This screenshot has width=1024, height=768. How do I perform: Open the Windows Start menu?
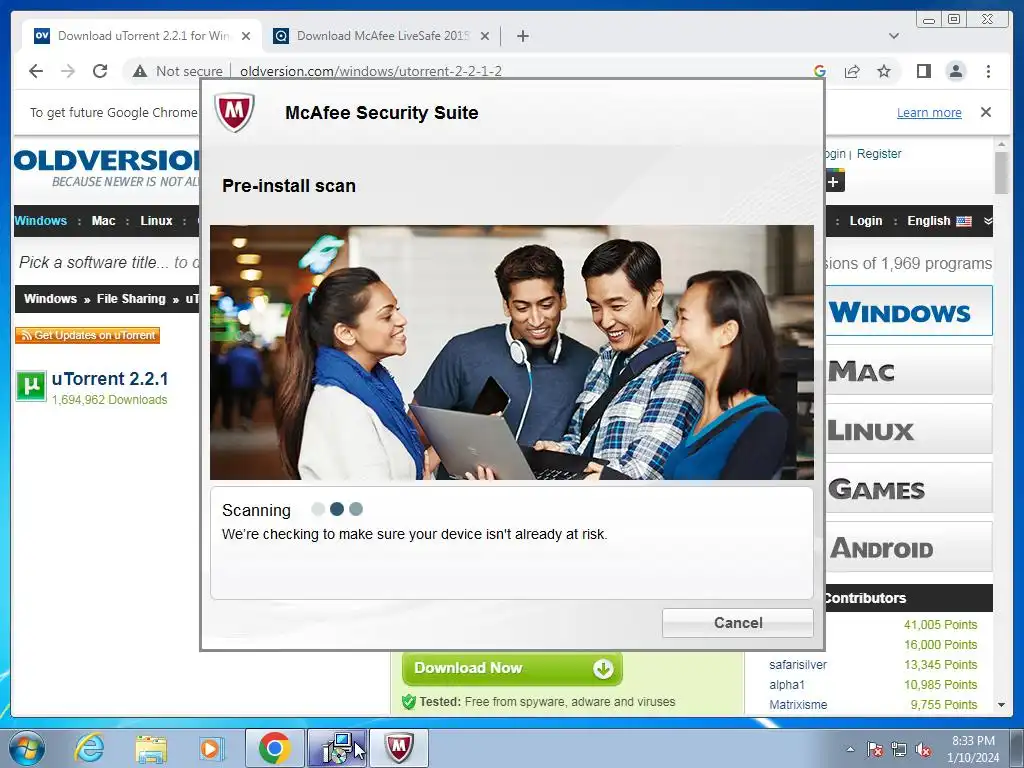[27, 748]
